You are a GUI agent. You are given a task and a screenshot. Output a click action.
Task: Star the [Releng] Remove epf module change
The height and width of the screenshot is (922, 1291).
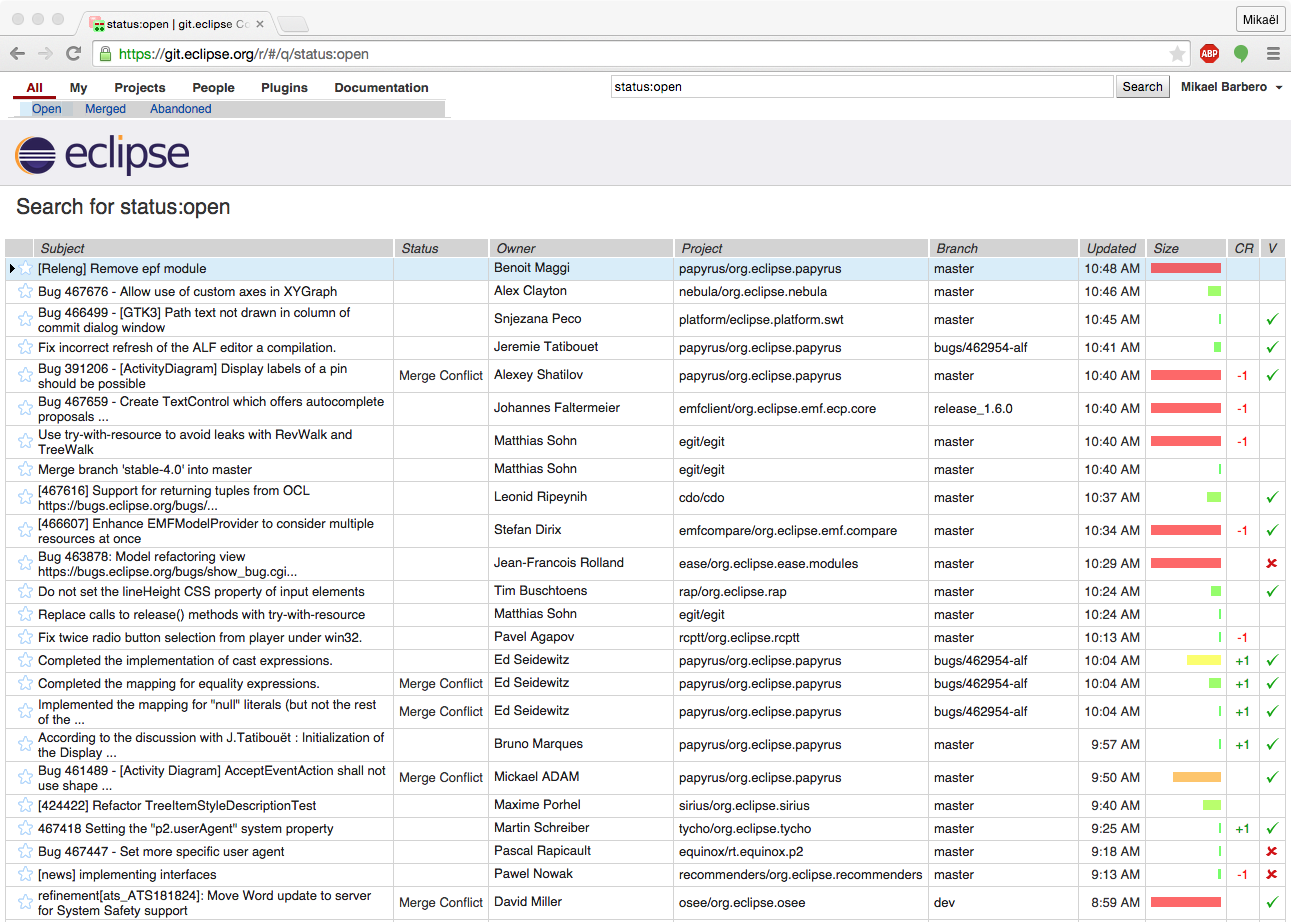click(25, 268)
